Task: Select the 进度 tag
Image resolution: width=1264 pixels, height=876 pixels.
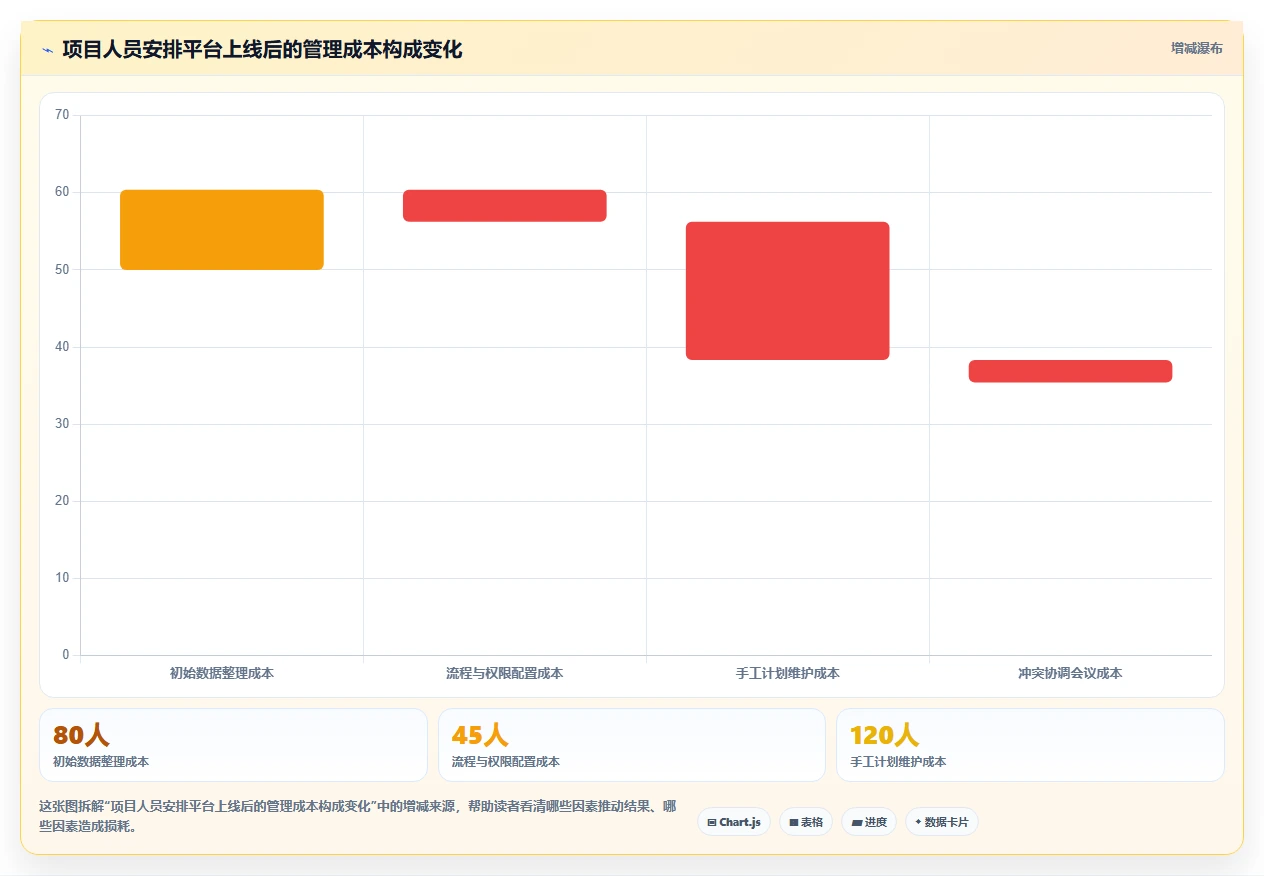Action: click(868, 822)
